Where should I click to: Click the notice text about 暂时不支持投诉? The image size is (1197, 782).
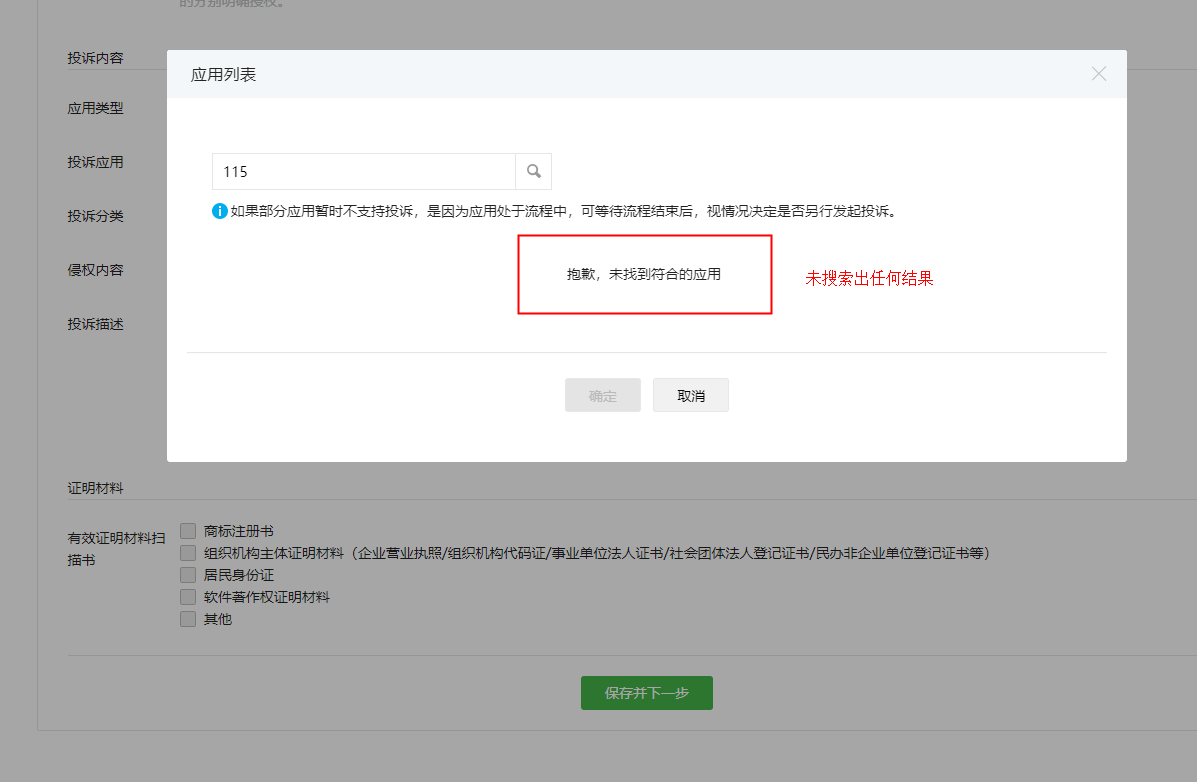(x=565, y=211)
